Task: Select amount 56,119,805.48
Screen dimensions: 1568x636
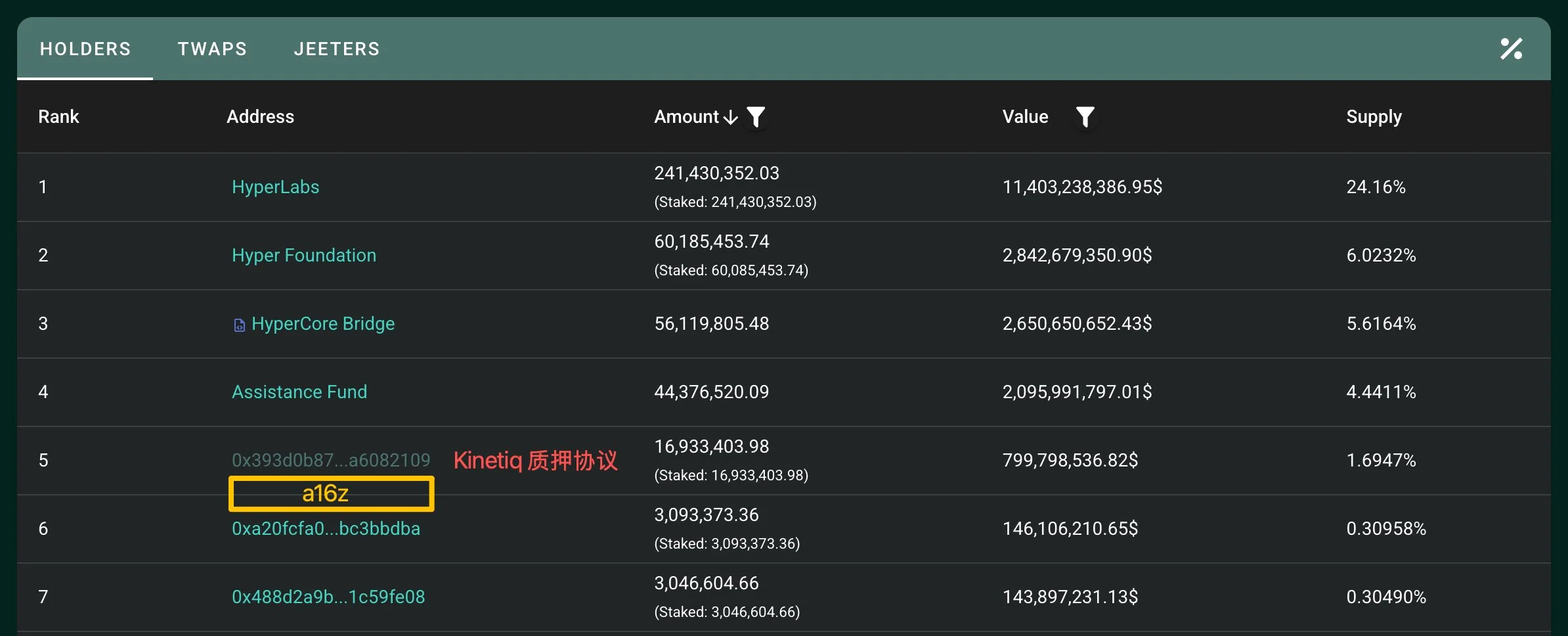Action: [712, 324]
